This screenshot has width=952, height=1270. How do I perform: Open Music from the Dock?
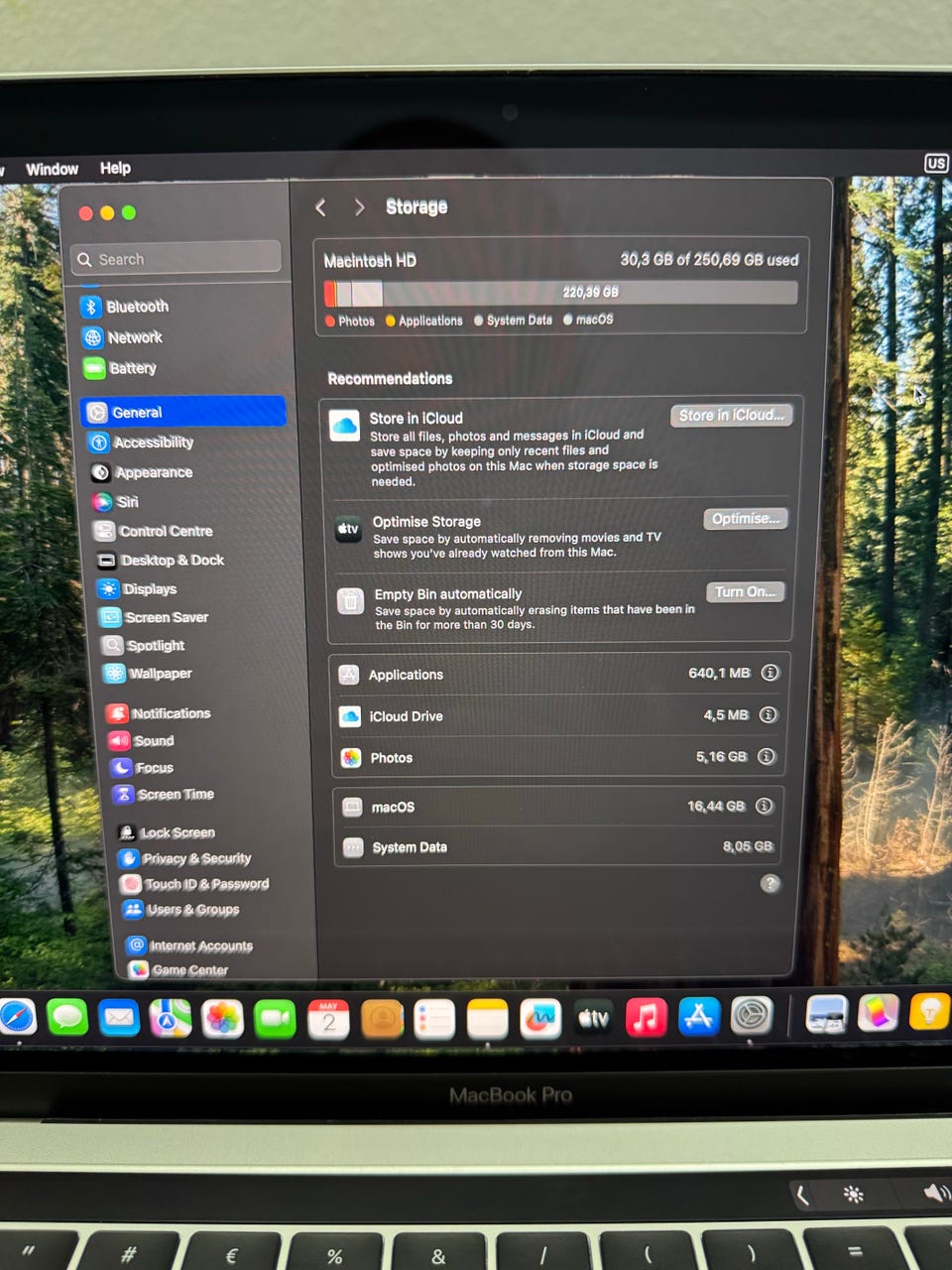click(646, 1018)
